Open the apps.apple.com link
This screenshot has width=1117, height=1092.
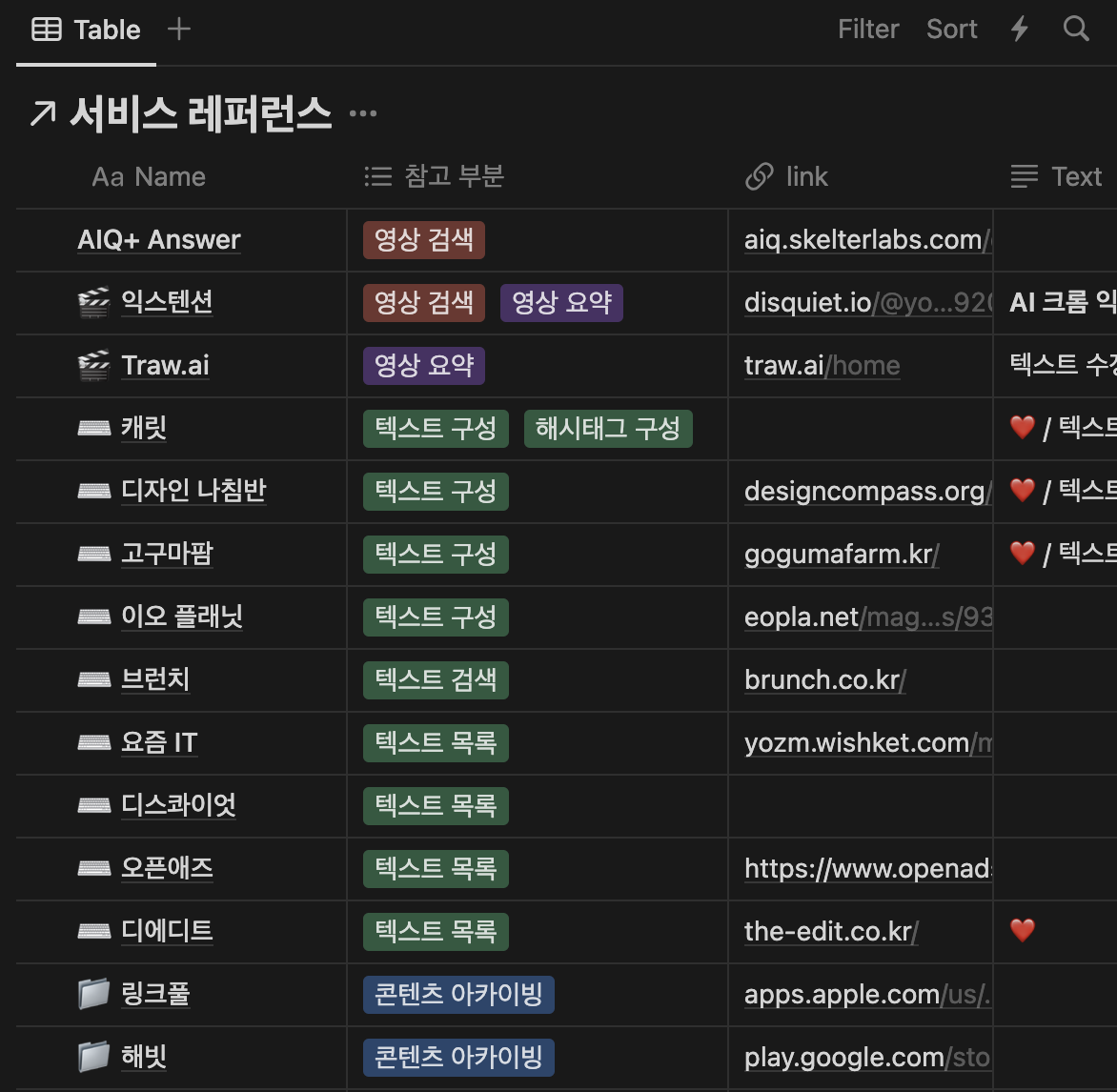click(x=867, y=994)
